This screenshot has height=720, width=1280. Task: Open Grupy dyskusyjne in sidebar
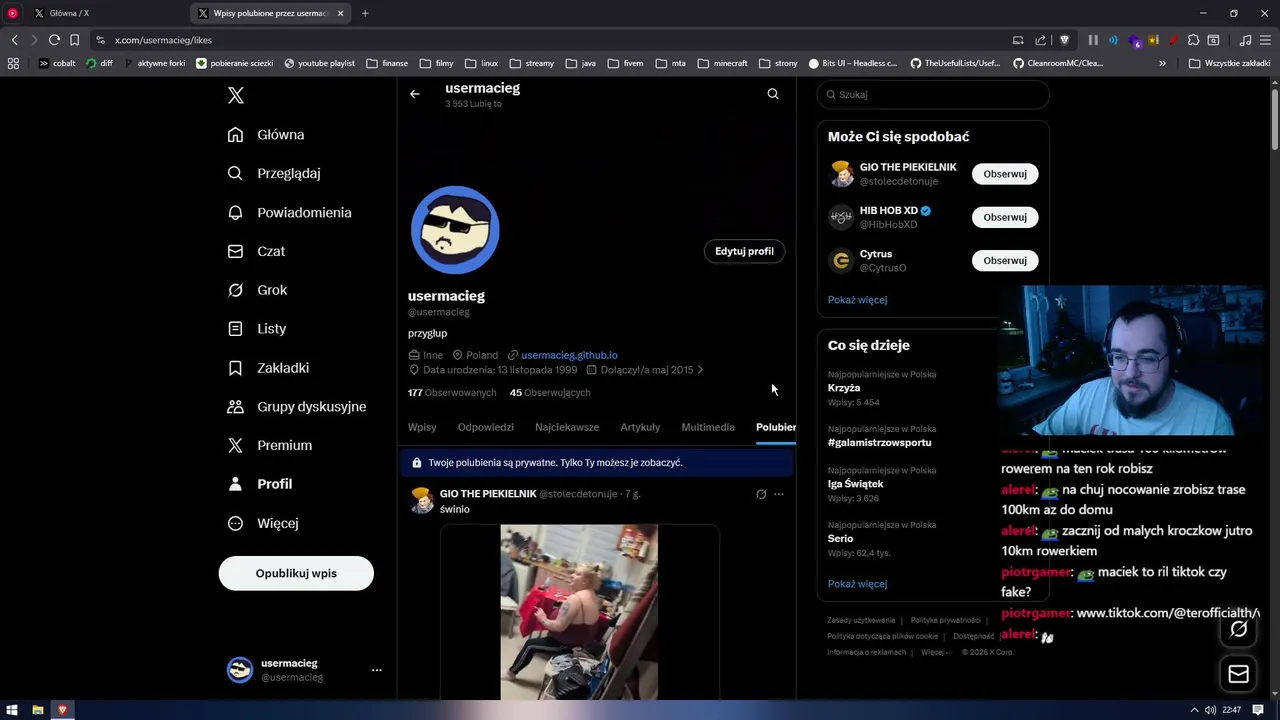(x=297, y=407)
